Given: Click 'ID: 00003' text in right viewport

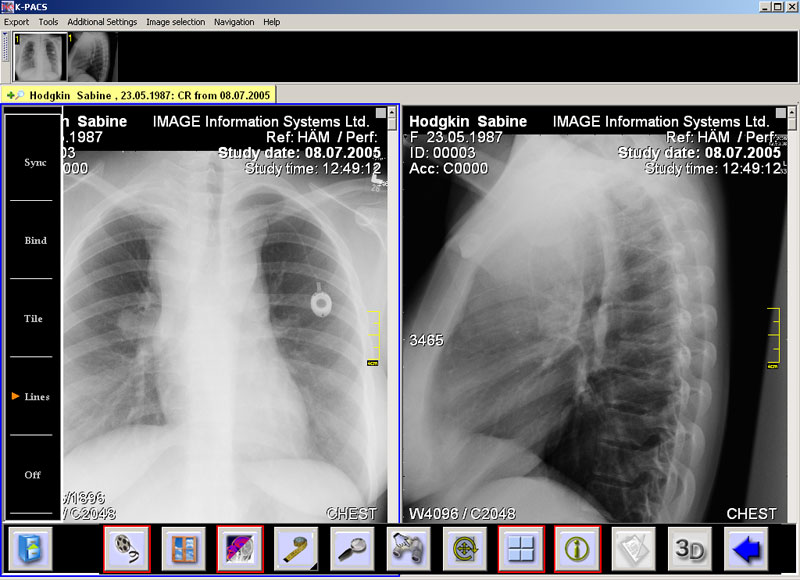Looking at the screenshot, I should coord(442,153).
